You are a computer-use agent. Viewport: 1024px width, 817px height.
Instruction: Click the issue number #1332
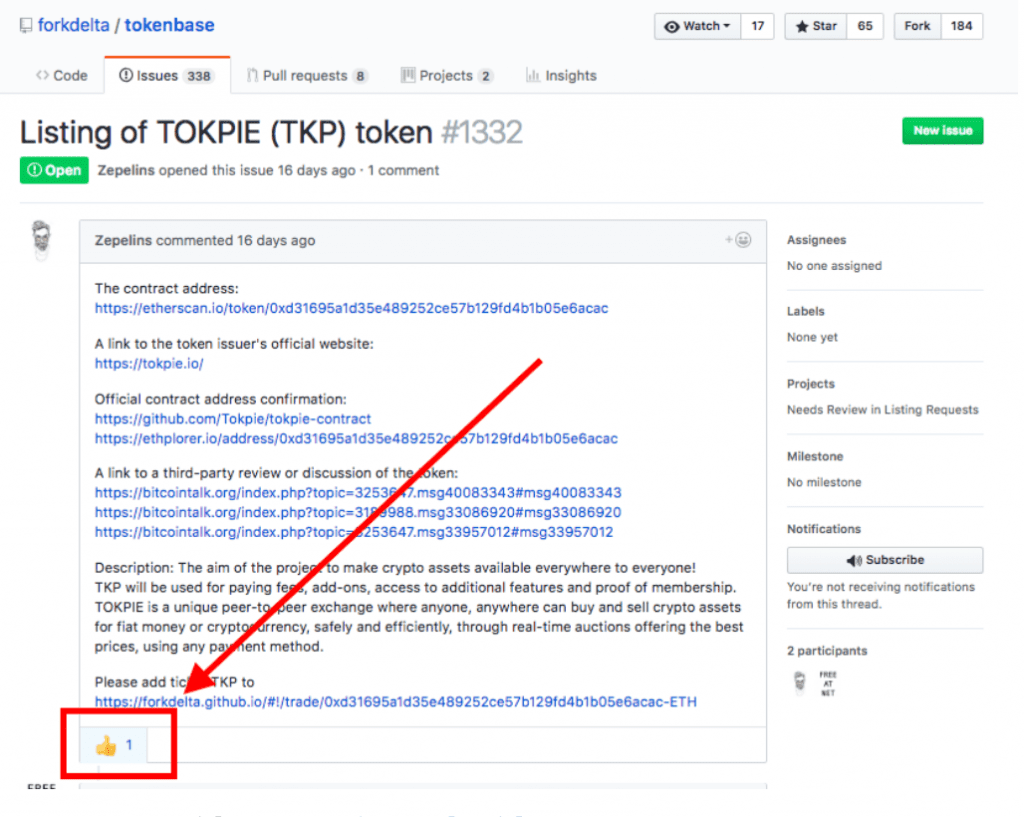(x=482, y=133)
